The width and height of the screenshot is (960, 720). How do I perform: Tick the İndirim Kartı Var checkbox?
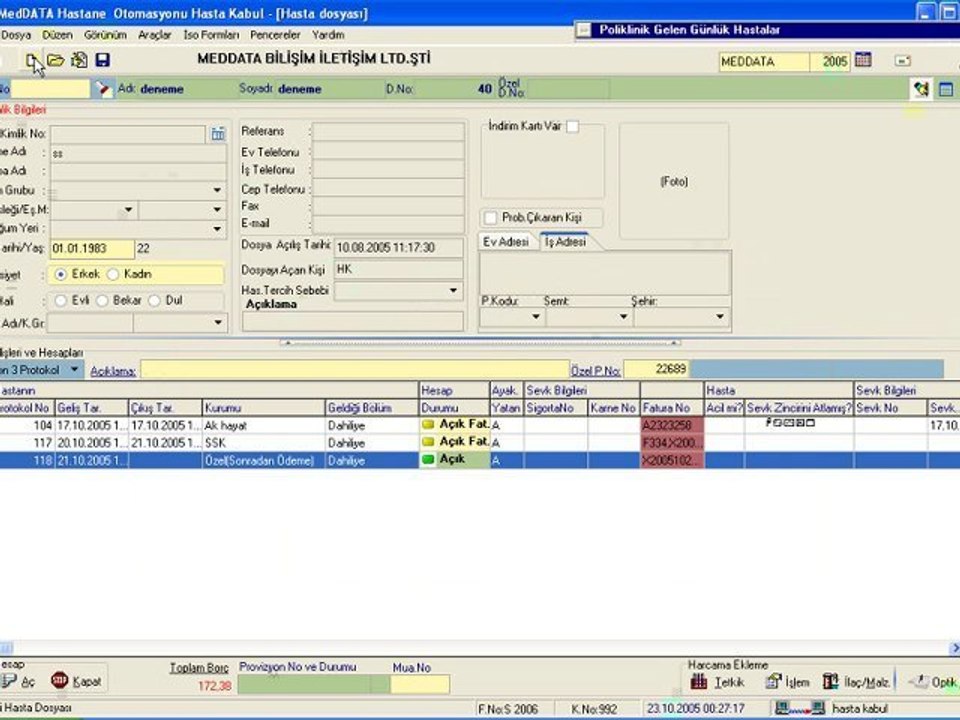[x=572, y=126]
